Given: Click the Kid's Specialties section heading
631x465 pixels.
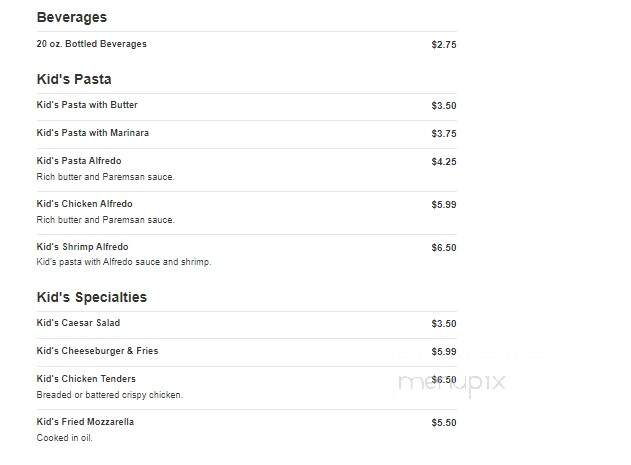Looking at the screenshot, I should click(92, 297).
